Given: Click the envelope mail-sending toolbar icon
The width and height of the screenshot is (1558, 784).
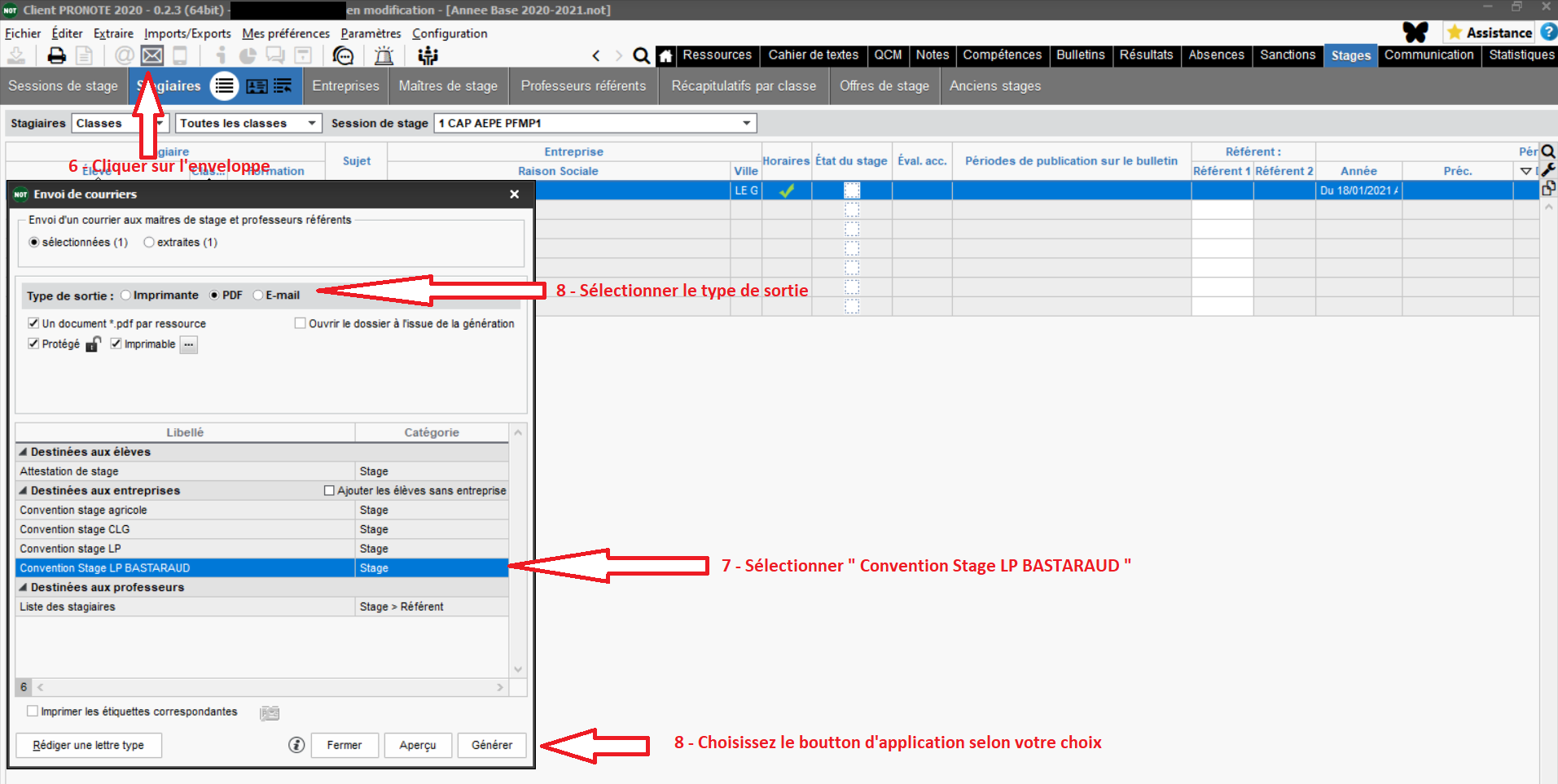Looking at the screenshot, I should (152, 55).
